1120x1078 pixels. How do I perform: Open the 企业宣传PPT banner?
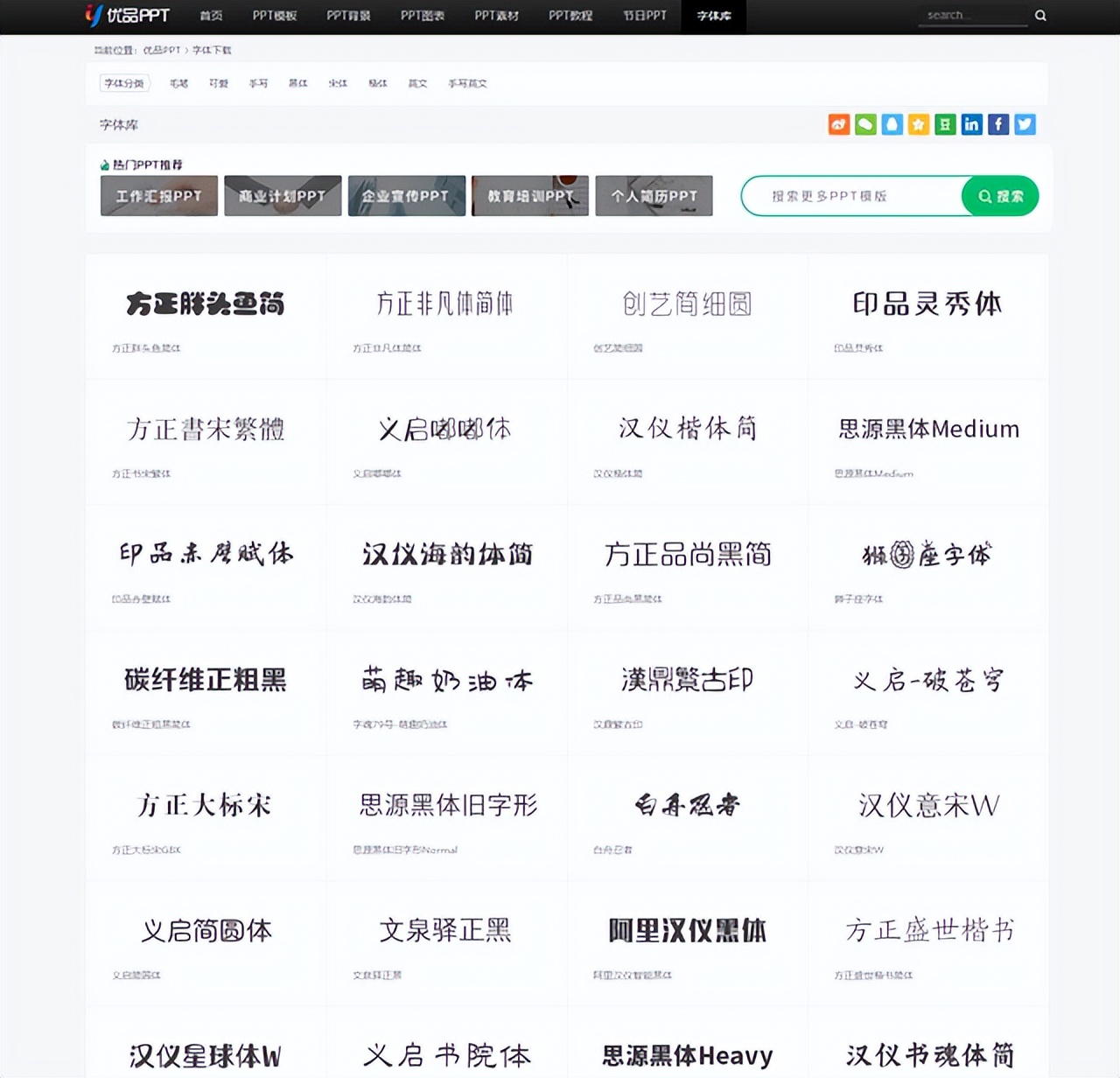pos(407,196)
